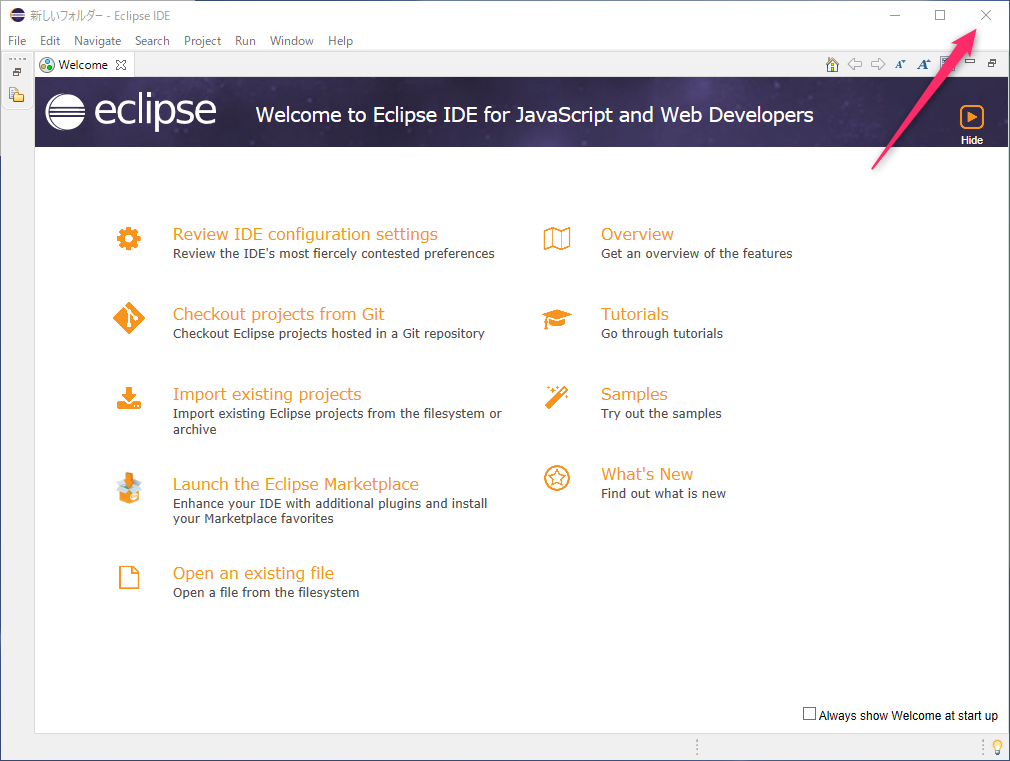Screen dimensions: 1010x761
Task: Click the dotted status bar handle near lightbulb
Action: (983, 747)
